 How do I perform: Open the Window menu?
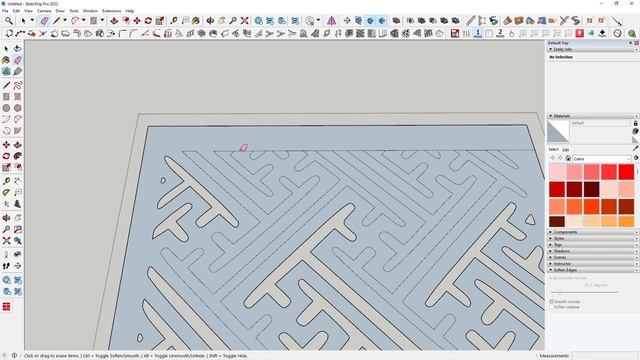coord(90,11)
